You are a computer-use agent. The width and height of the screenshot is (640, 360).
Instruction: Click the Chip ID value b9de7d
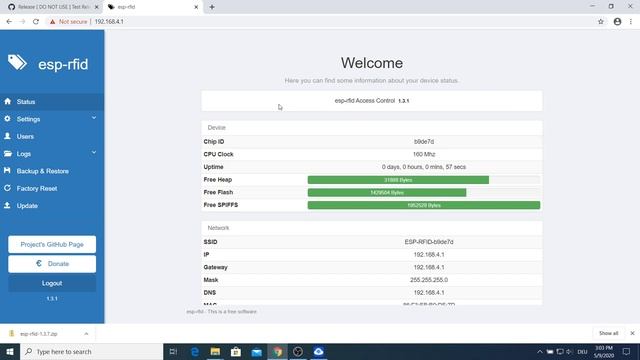(424, 142)
